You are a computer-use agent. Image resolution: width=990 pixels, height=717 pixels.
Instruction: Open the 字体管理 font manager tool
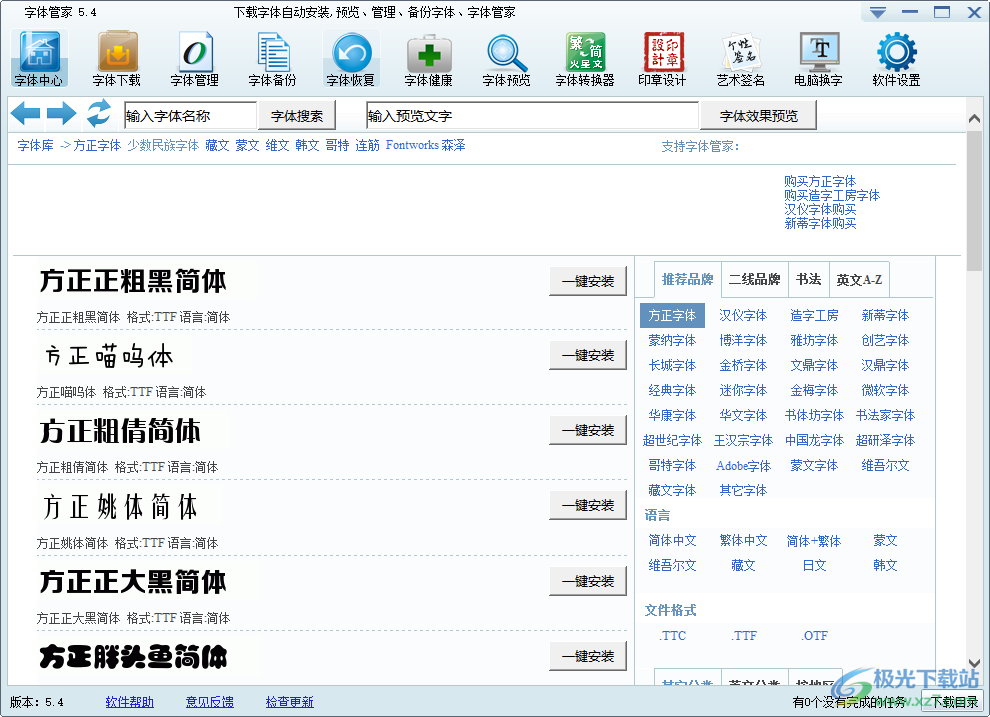tap(194, 57)
